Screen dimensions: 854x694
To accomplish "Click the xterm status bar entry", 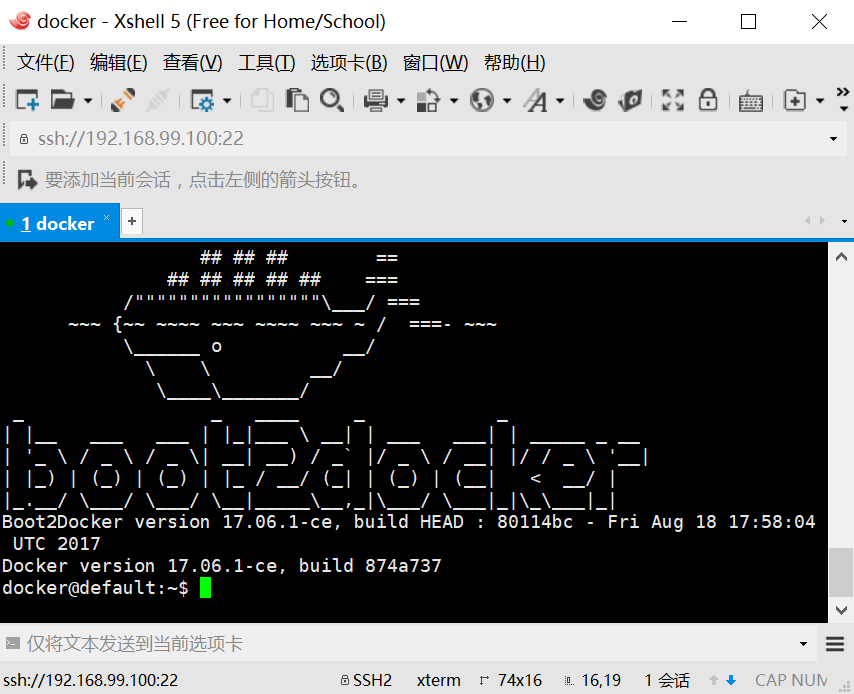I will coord(438,680).
